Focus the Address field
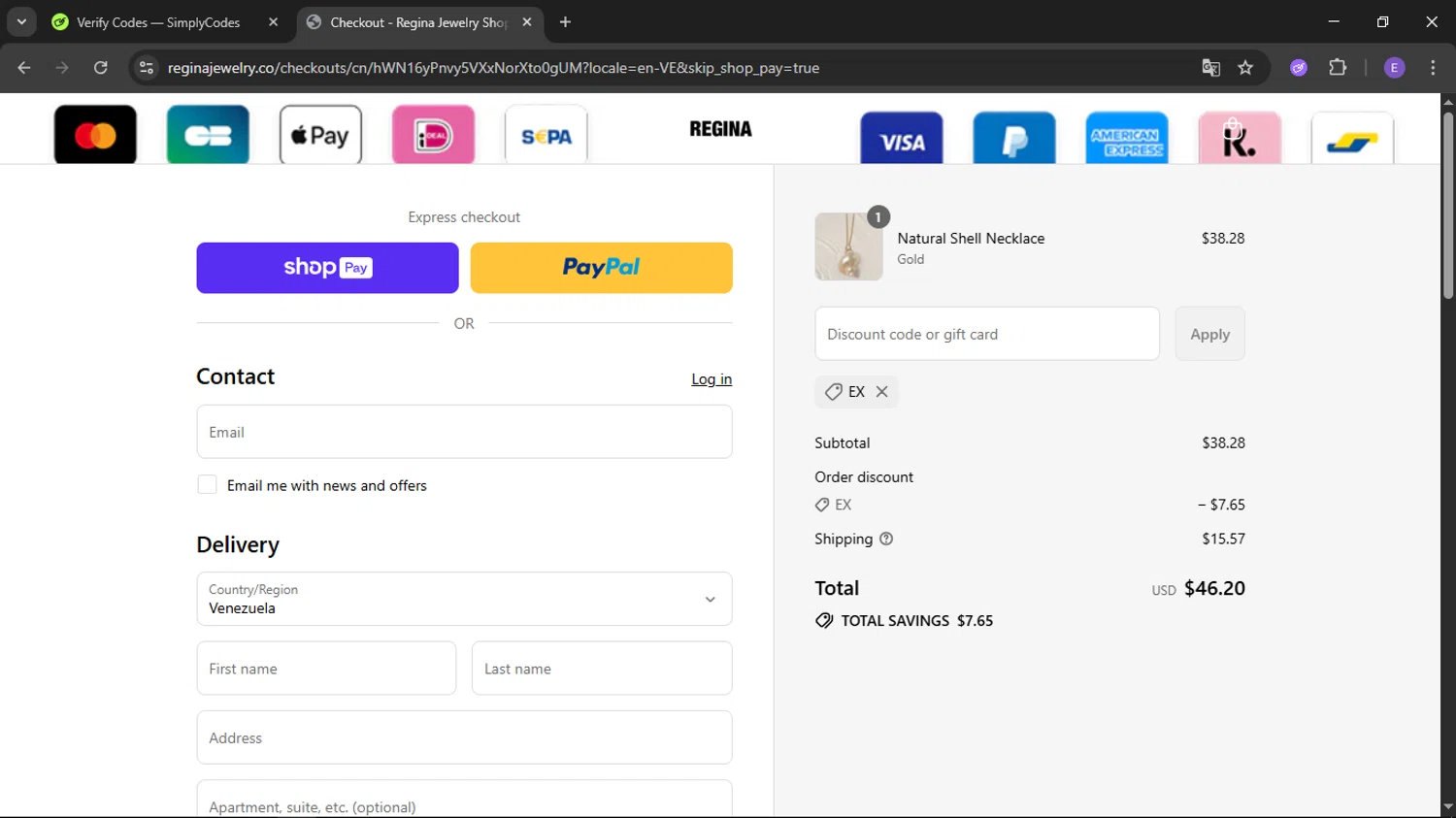 point(464,737)
